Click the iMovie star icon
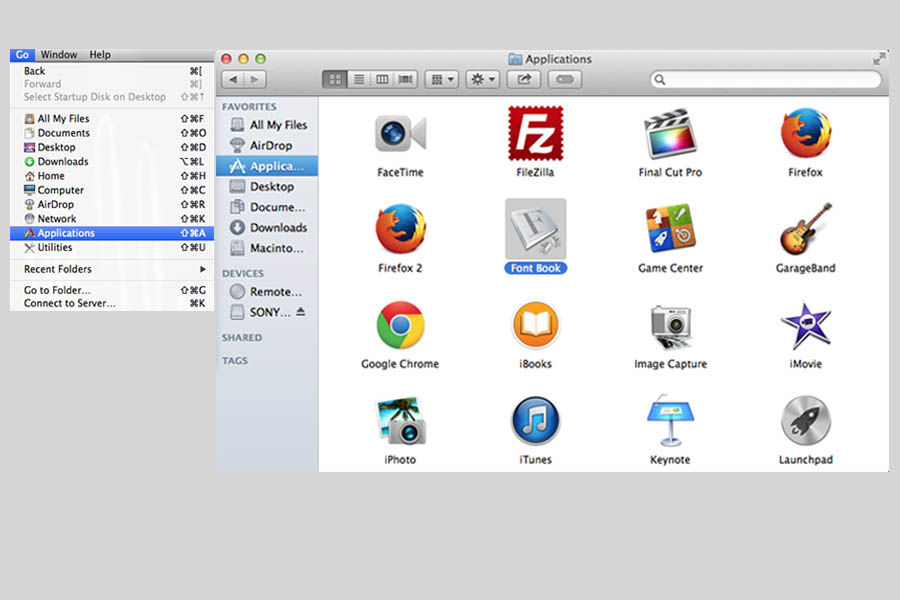The height and width of the screenshot is (600, 900). tap(806, 325)
